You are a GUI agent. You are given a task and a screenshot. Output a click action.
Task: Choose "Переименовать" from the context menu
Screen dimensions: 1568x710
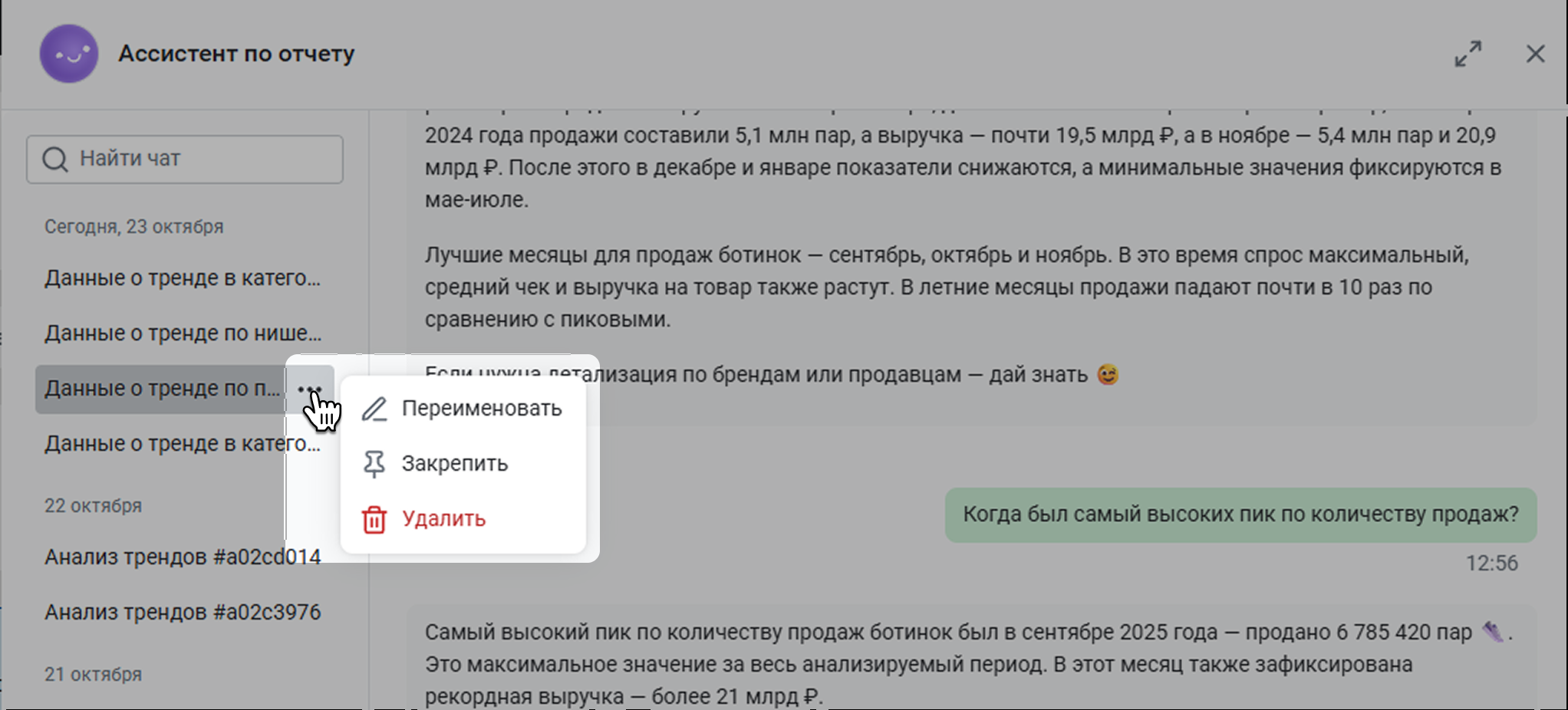pyautogui.click(x=481, y=409)
